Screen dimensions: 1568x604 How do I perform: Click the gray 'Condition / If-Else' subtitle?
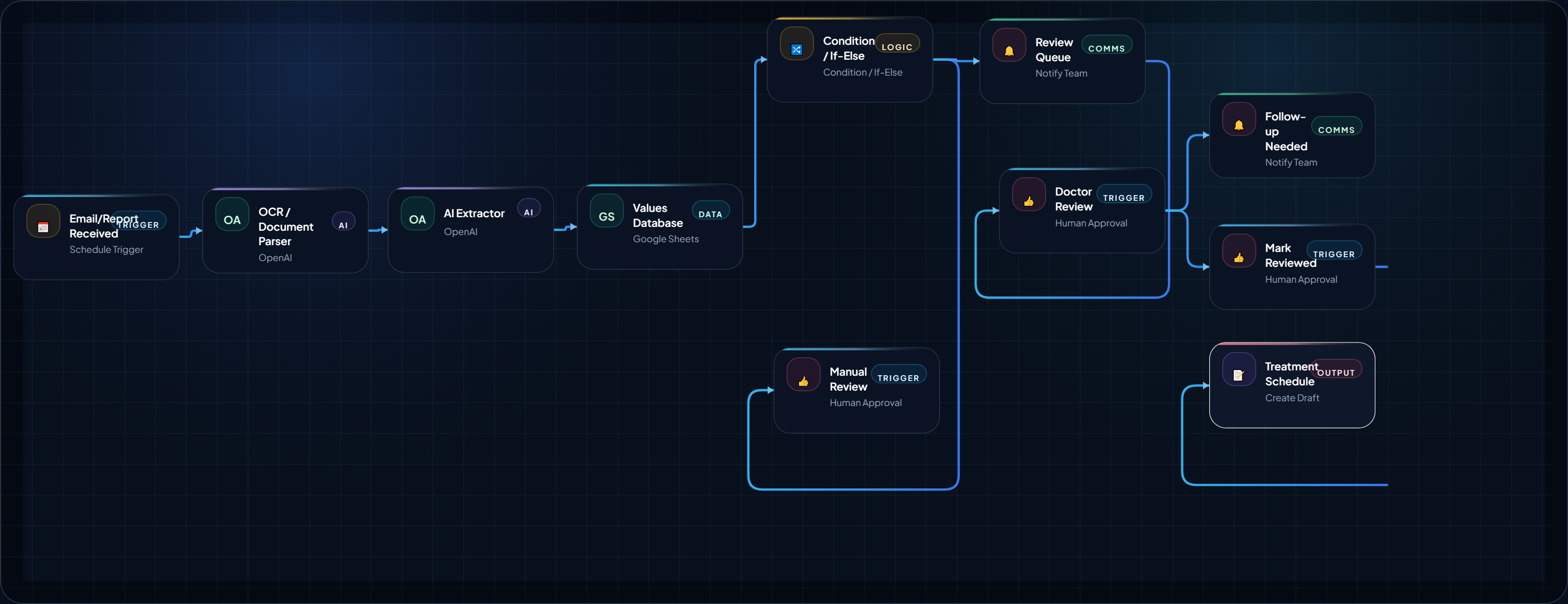pos(862,72)
